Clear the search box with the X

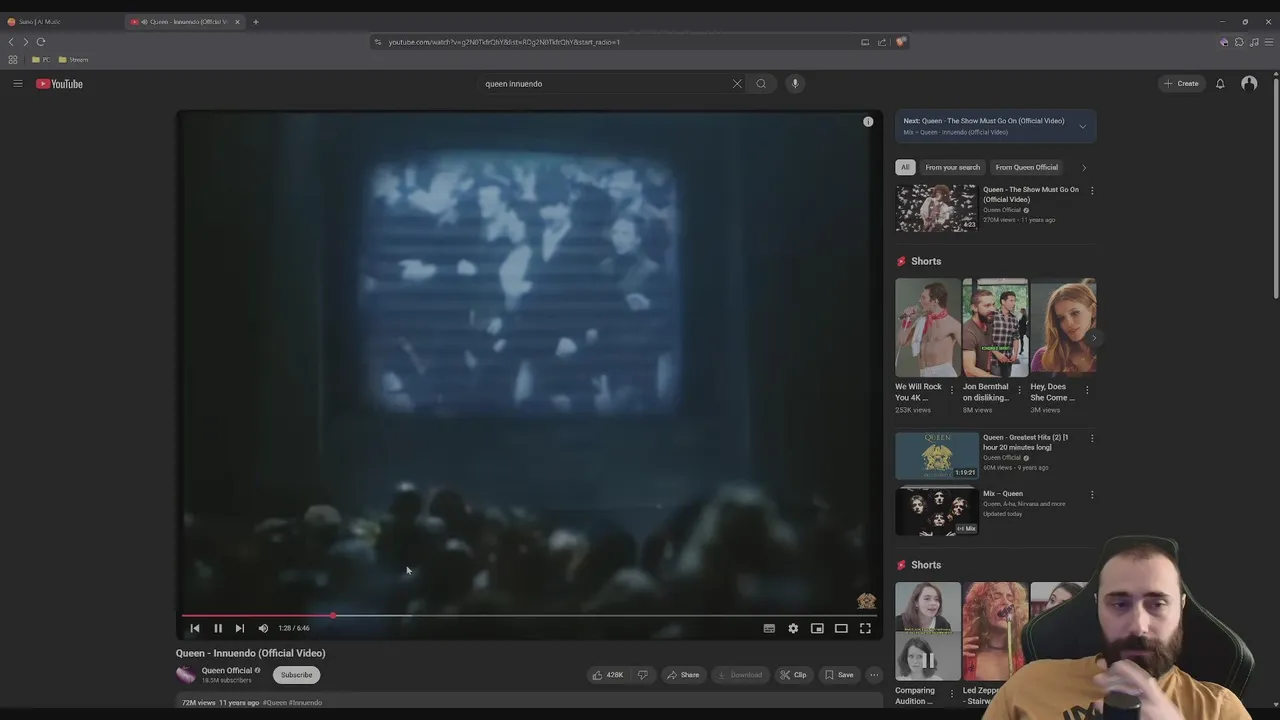pos(737,84)
